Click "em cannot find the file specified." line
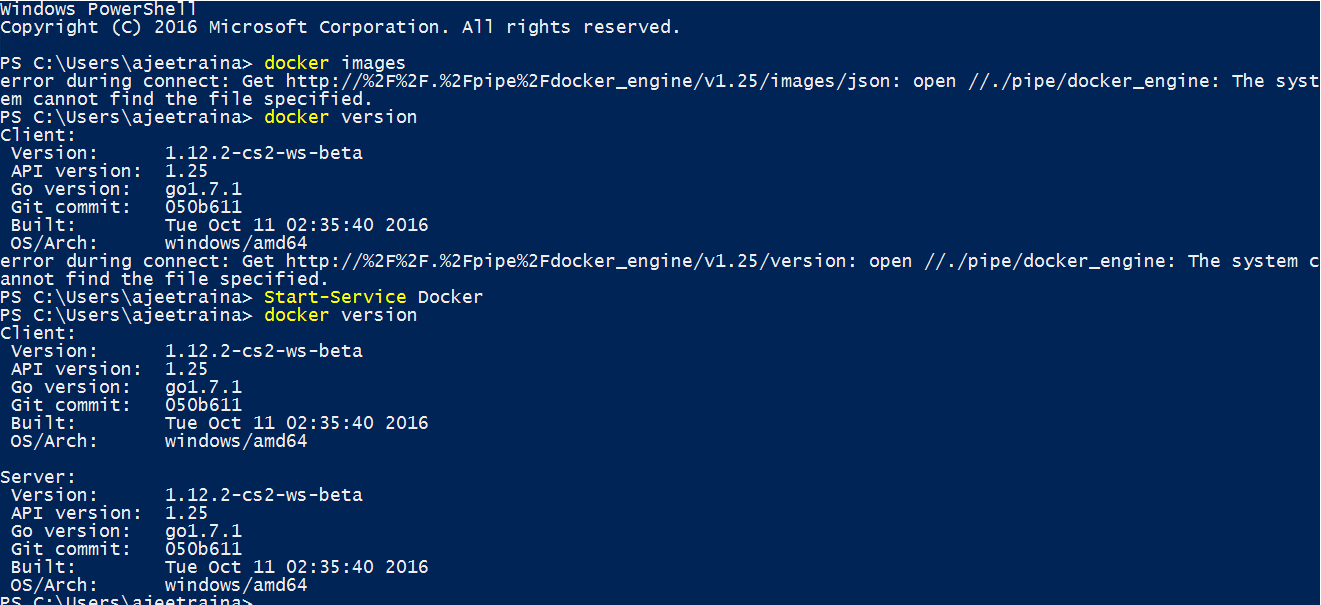The image size is (1321, 605). (186, 99)
